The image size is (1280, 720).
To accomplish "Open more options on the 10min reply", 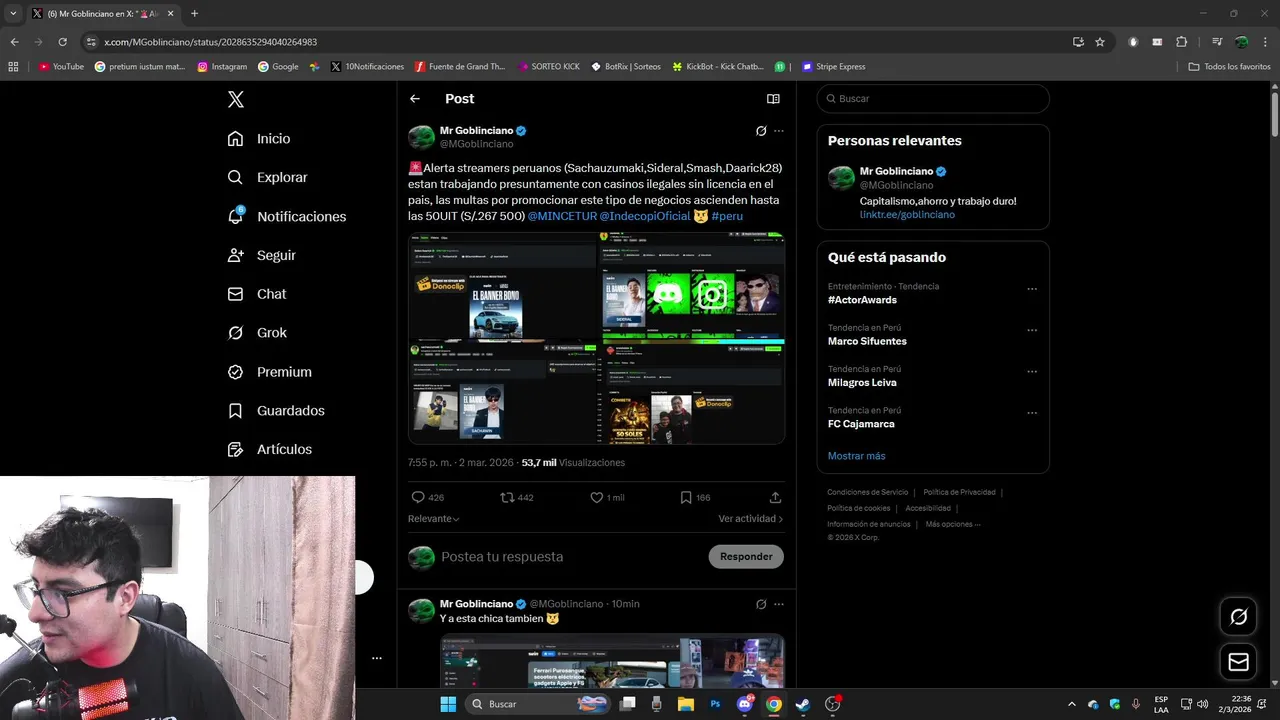I will [x=779, y=604].
